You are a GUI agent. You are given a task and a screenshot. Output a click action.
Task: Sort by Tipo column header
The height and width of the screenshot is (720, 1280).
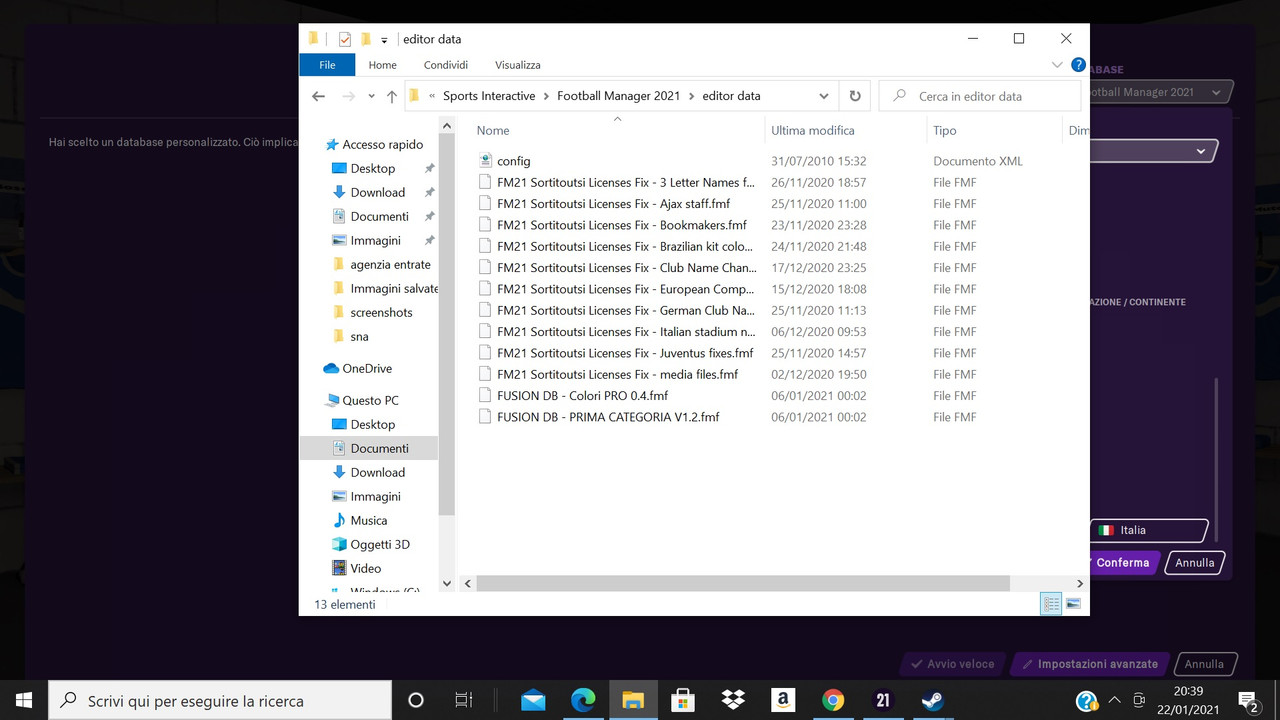[x=945, y=131]
